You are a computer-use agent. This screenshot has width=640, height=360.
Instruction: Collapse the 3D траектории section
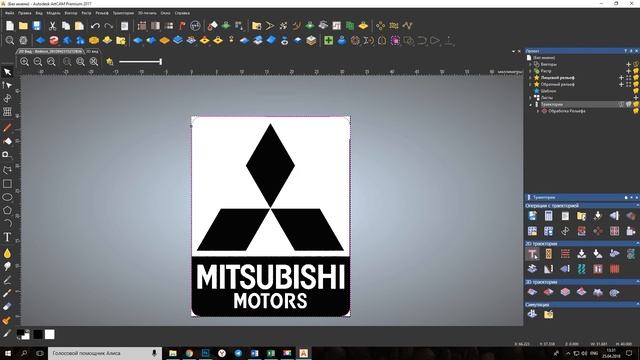pos(637,282)
